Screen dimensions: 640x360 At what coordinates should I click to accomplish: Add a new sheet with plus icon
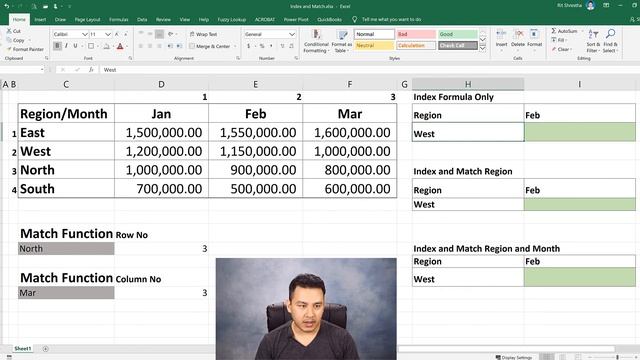coord(45,349)
